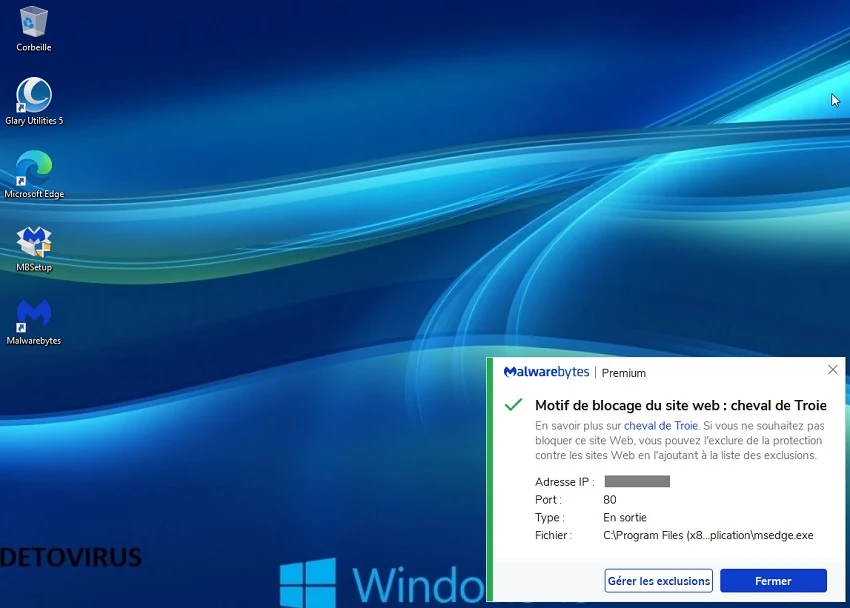Select the Glary Utilities 5 desktop shortcut
Viewport: 850px width, 608px height.
pos(34,101)
